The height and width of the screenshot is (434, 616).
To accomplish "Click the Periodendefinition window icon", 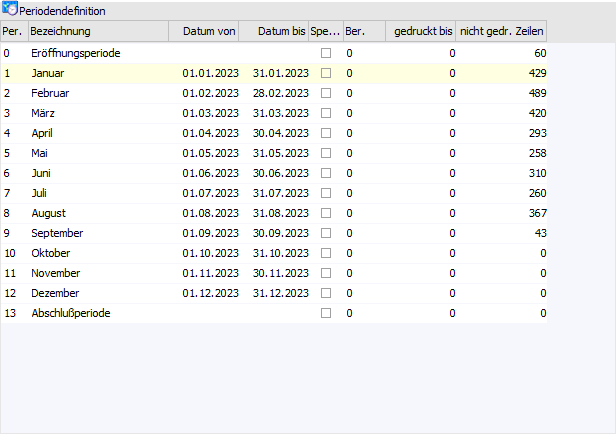I will [11, 10].
